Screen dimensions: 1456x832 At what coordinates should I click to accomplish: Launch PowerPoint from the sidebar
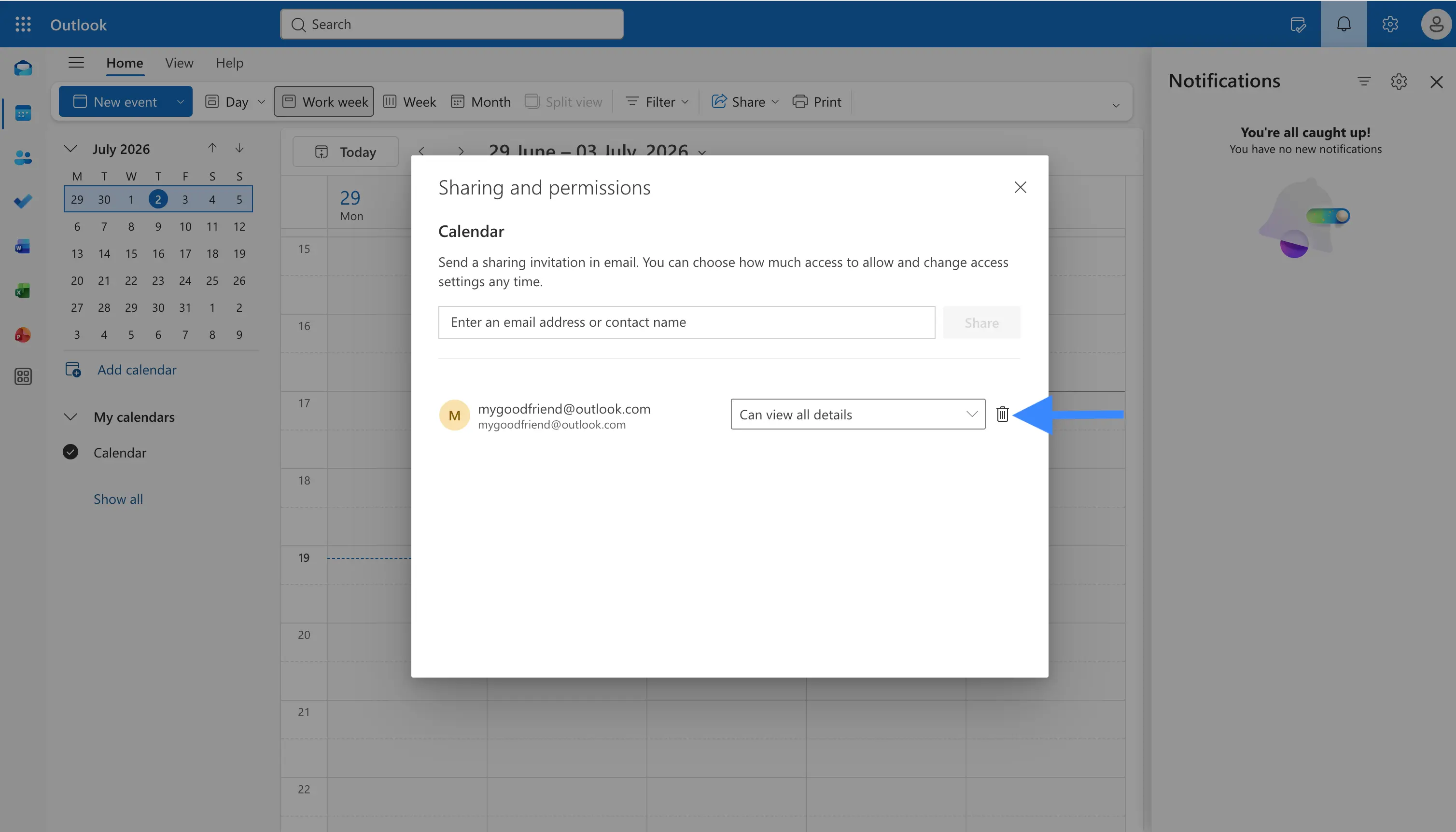tap(23, 335)
